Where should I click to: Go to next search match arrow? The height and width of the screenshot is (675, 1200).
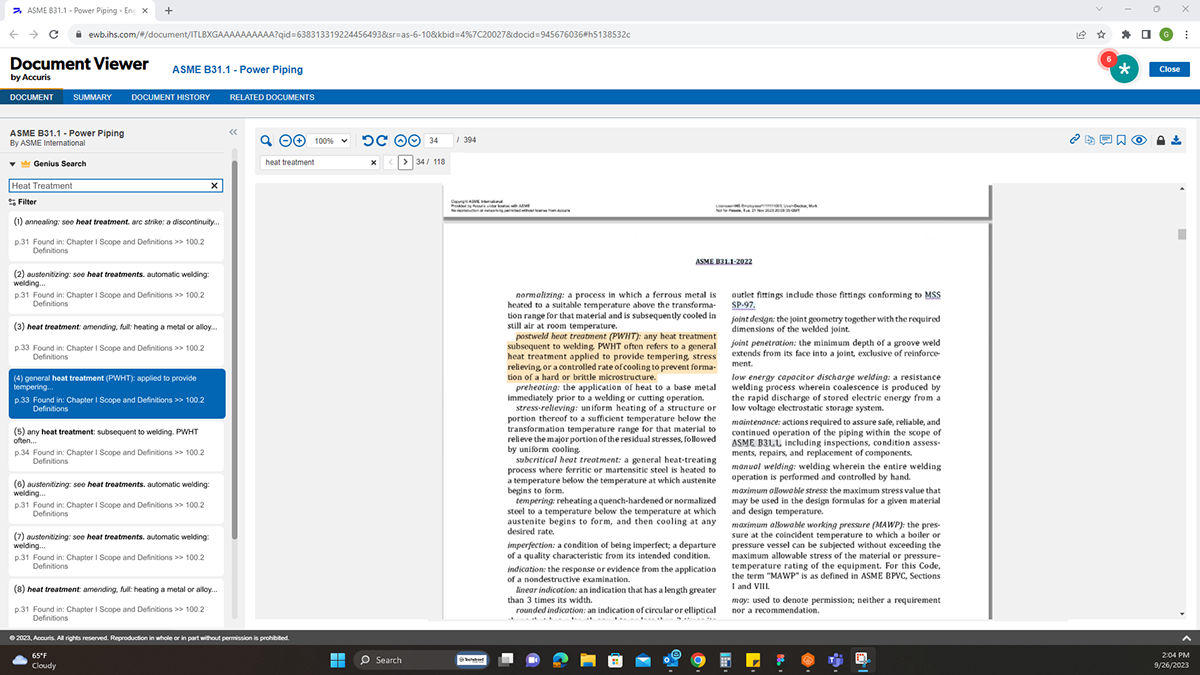(x=405, y=162)
